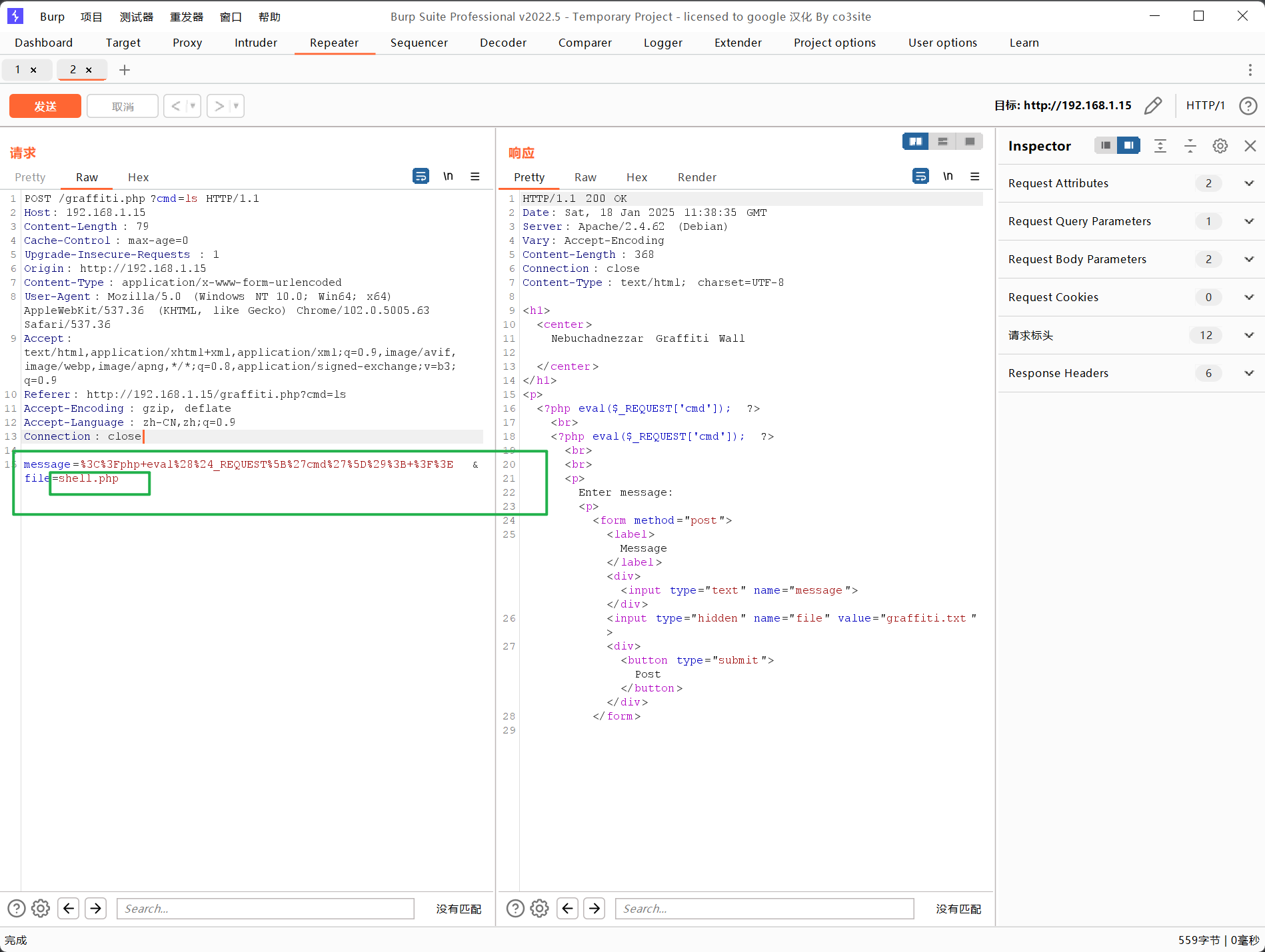Switch response view to Hex tab
Screen dimensions: 1265x952
coord(636,177)
